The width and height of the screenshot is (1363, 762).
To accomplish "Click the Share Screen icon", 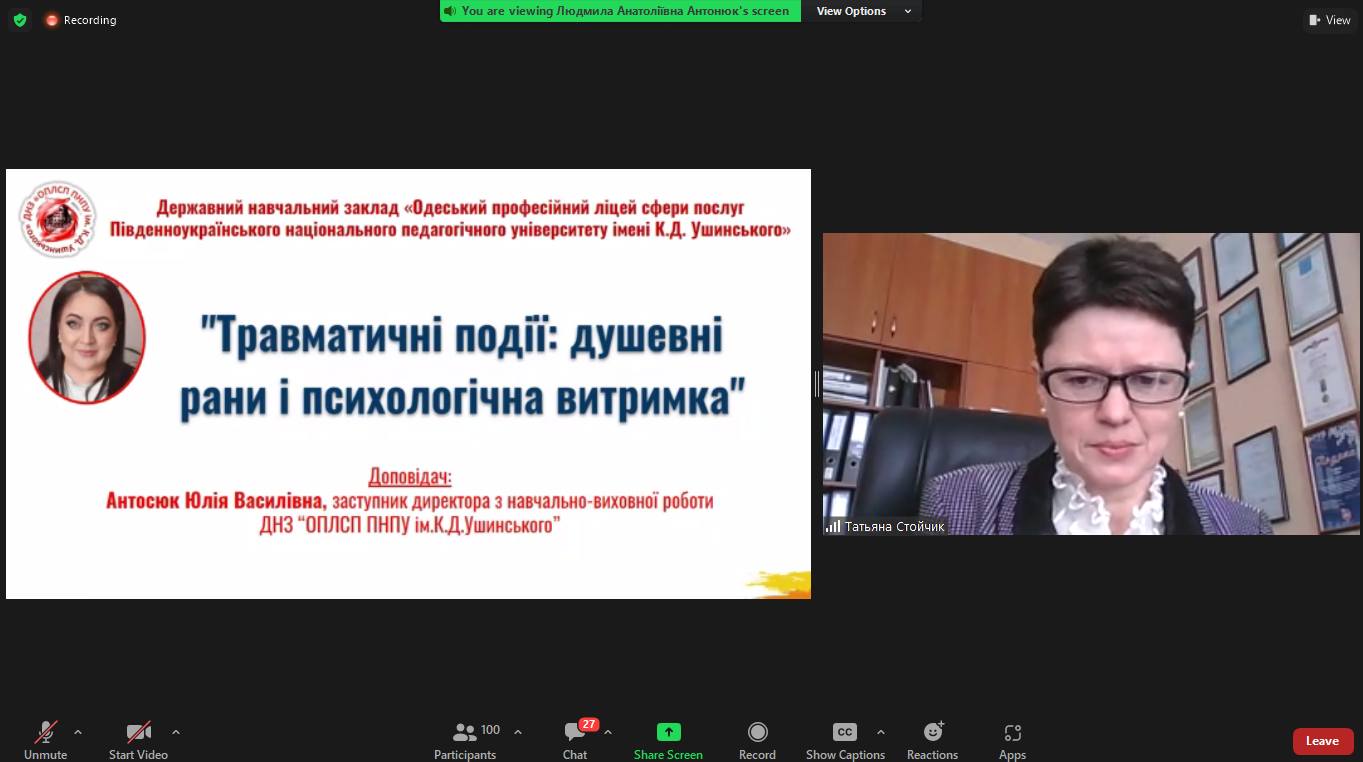I will pos(668,732).
